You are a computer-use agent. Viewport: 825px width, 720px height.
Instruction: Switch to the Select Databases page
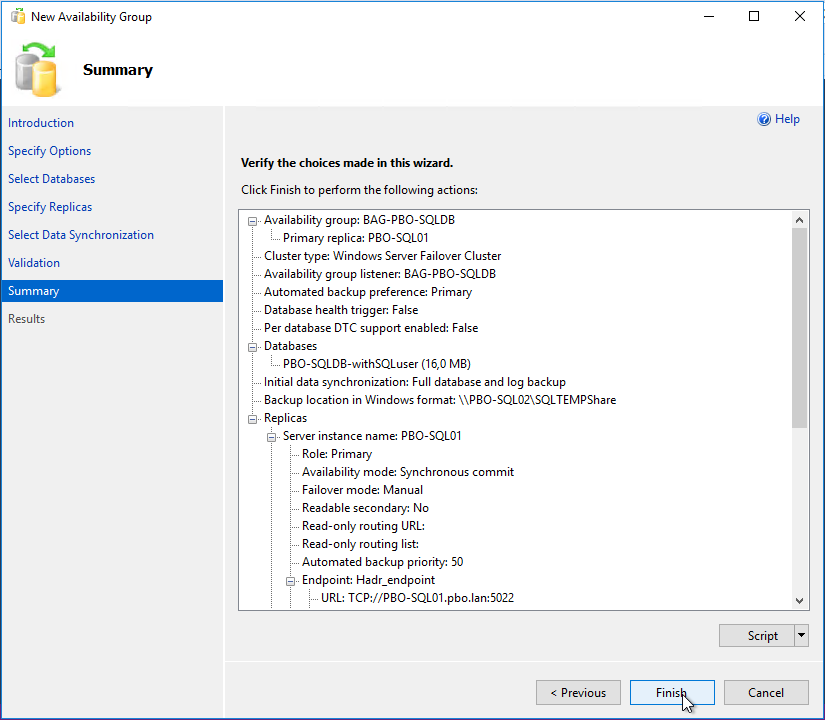click(x=52, y=179)
